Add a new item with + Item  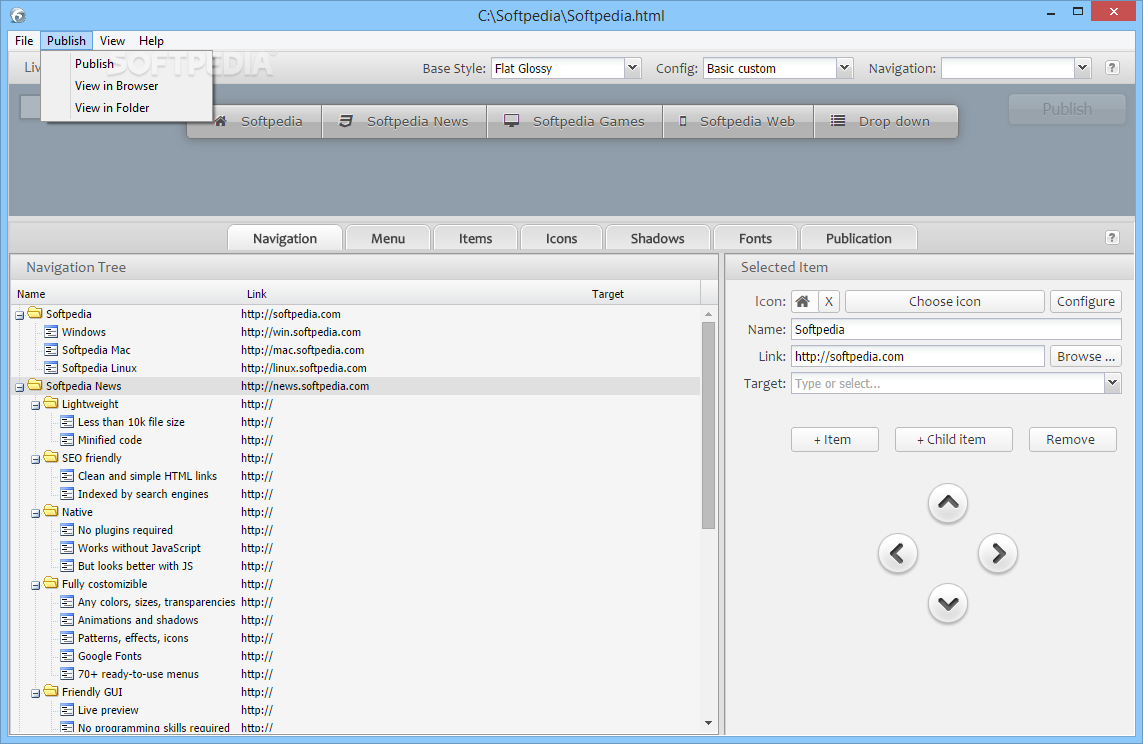(x=835, y=439)
